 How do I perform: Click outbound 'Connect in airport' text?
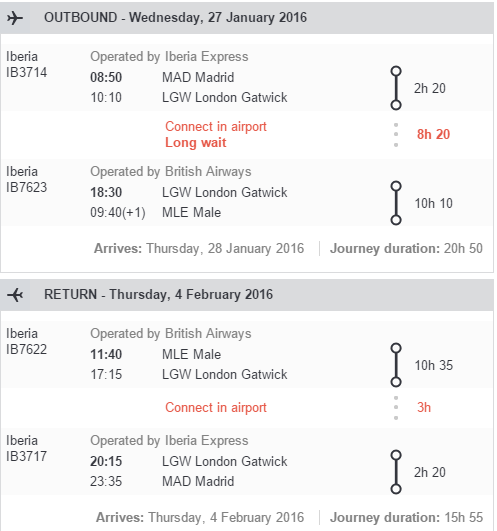(216, 127)
